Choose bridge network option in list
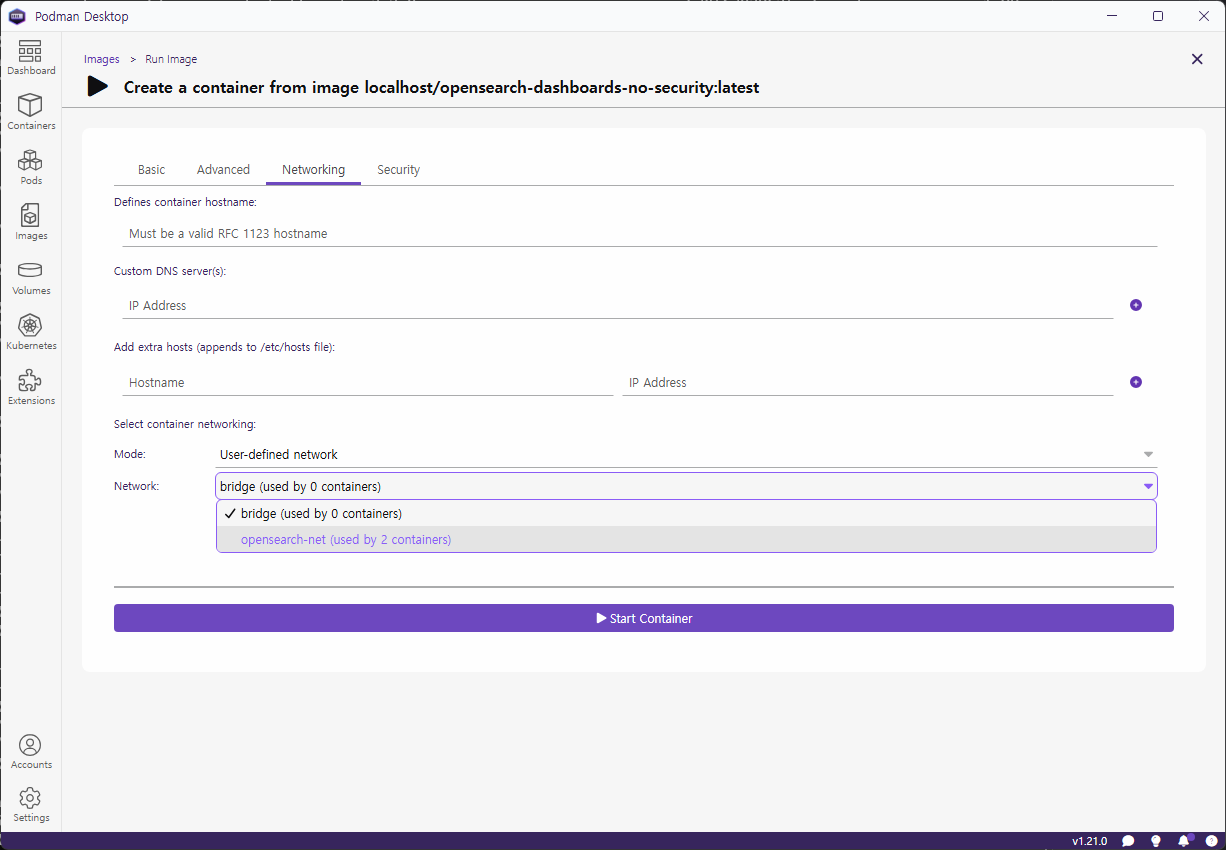The width and height of the screenshot is (1226, 850). 686,514
